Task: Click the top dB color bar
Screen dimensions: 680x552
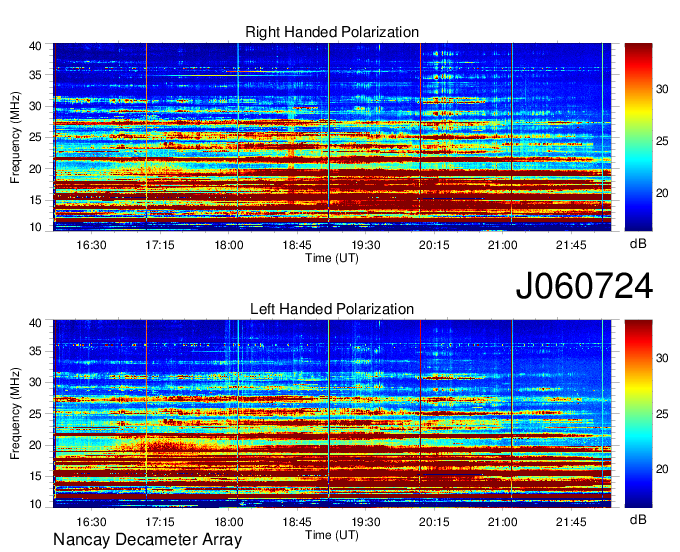Action: (x=638, y=137)
